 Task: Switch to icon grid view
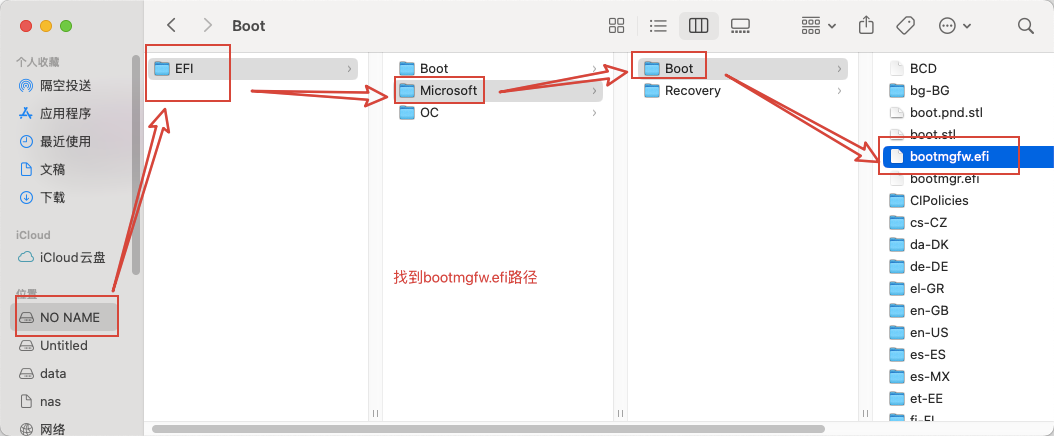point(616,26)
